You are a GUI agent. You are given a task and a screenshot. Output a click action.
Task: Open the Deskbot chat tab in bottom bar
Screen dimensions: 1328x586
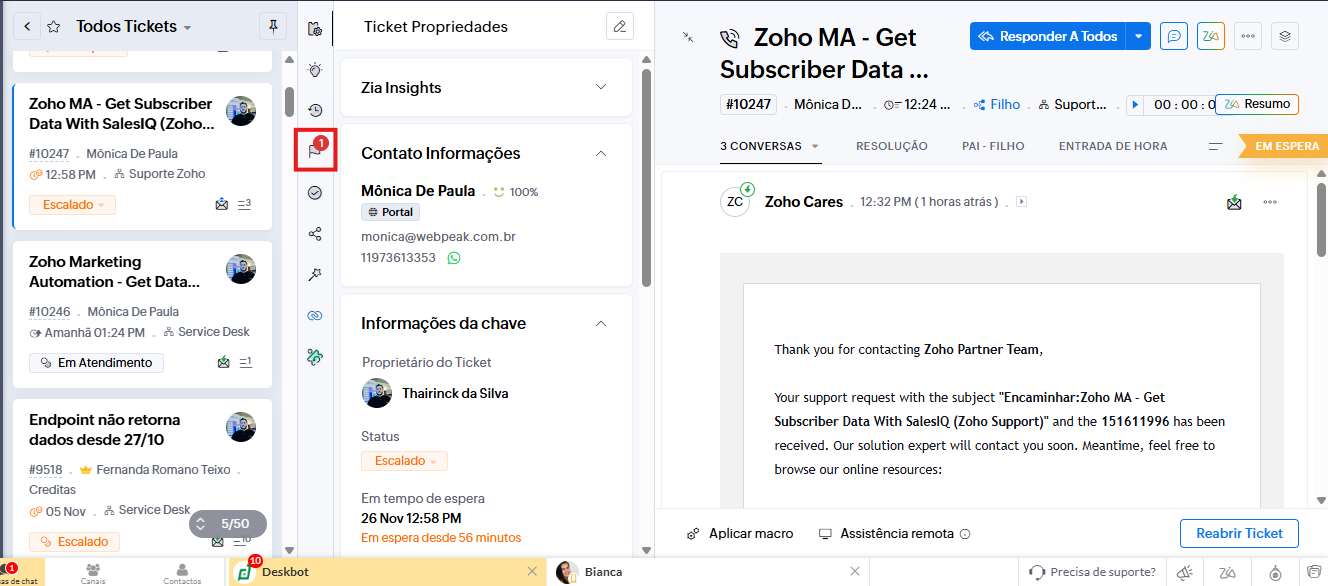[285, 572]
